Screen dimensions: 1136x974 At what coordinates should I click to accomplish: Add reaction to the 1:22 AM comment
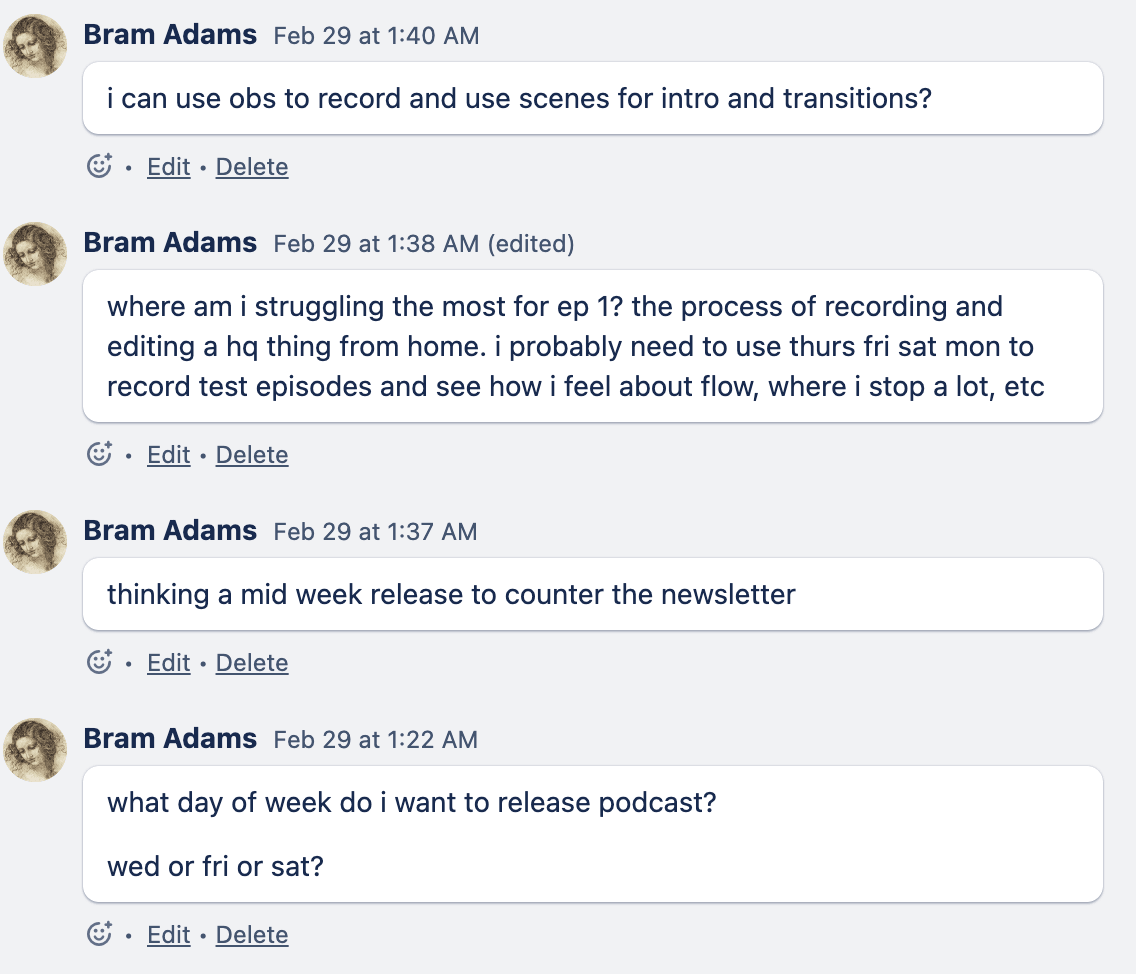[99, 934]
